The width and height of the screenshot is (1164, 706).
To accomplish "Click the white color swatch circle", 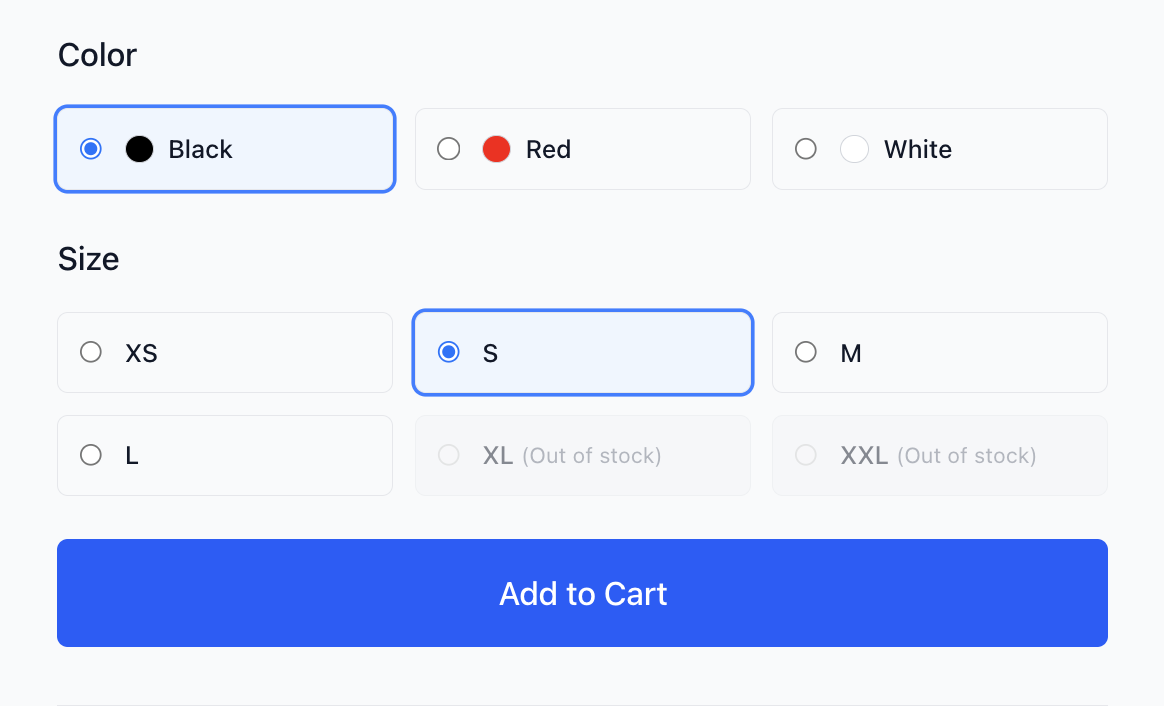I will click(854, 149).
